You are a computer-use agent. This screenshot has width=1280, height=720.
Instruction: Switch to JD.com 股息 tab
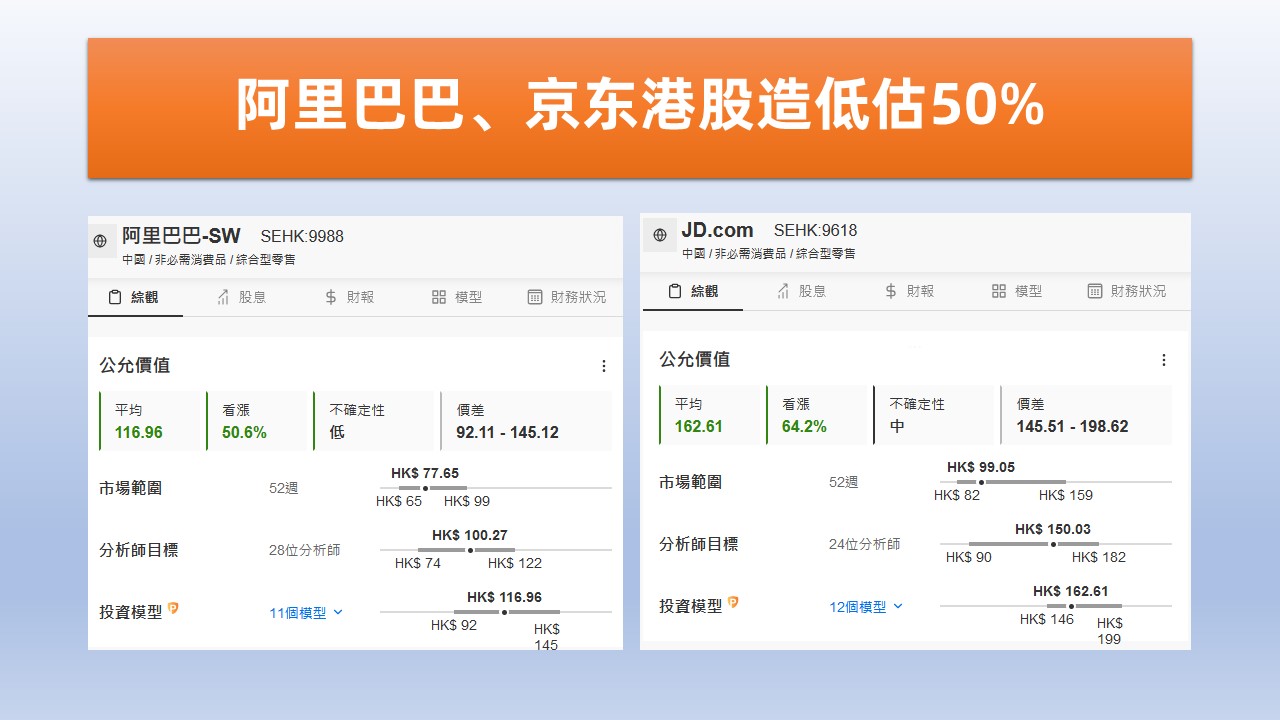(x=801, y=291)
